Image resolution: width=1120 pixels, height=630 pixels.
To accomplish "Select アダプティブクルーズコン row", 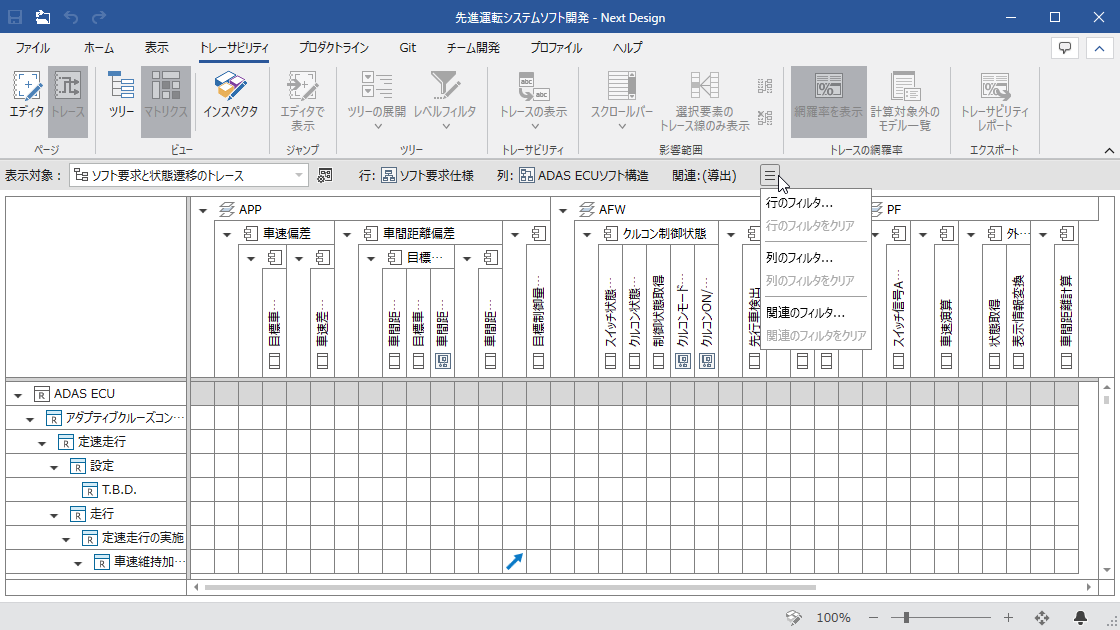I will [x=96, y=418].
